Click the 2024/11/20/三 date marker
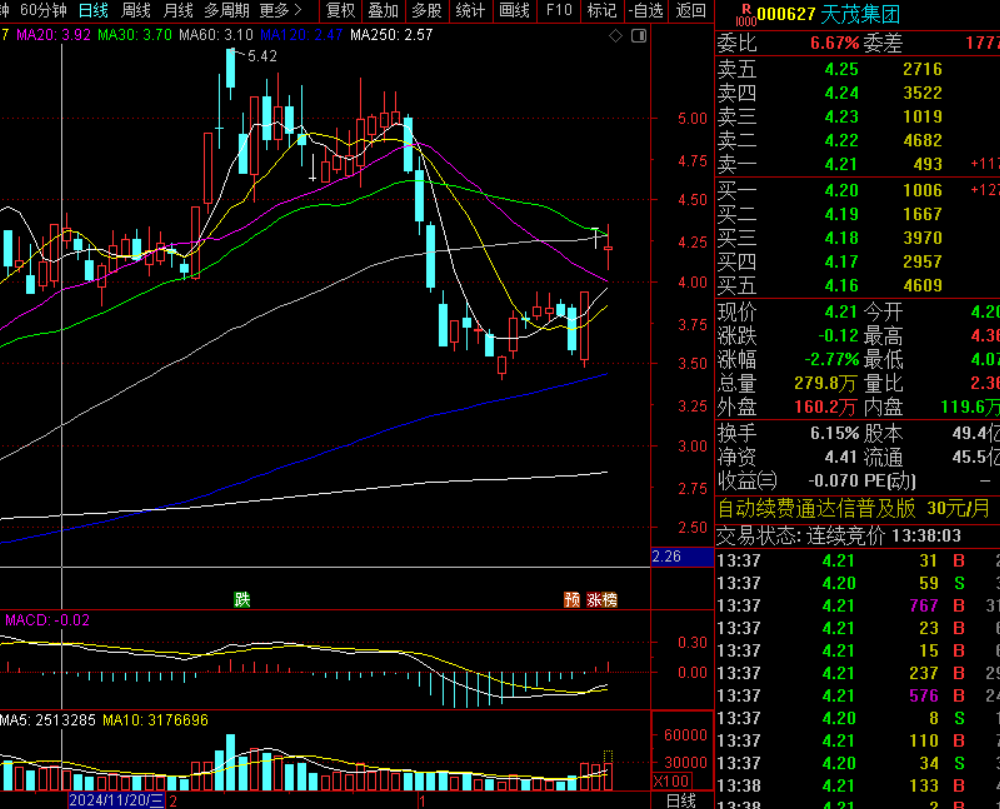This screenshot has width=1000, height=809. [x=116, y=801]
